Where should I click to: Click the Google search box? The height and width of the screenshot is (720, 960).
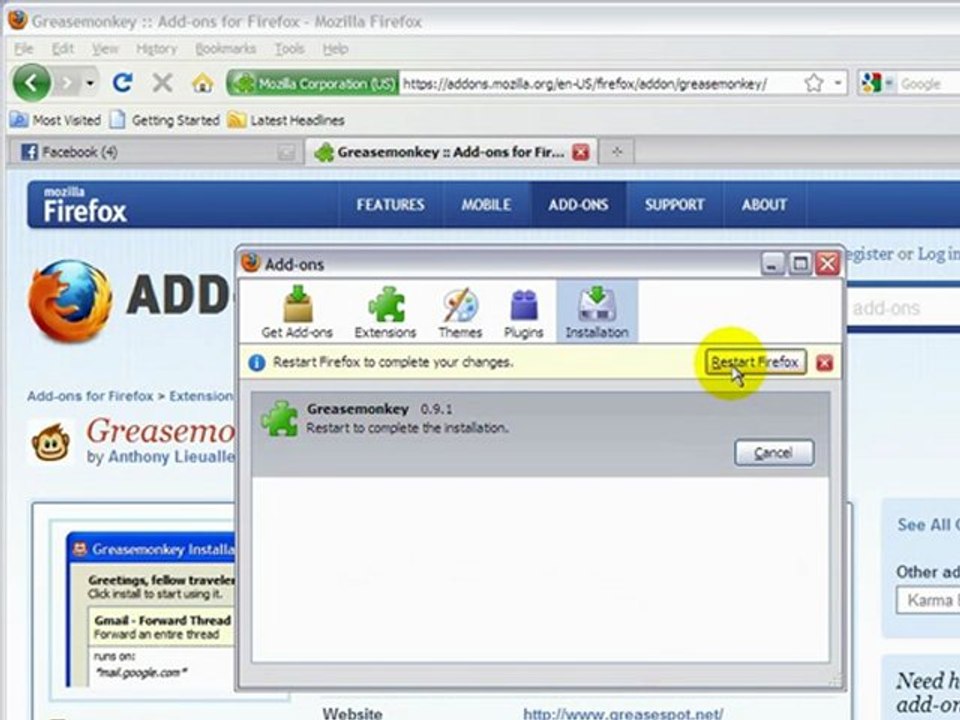point(928,84)
